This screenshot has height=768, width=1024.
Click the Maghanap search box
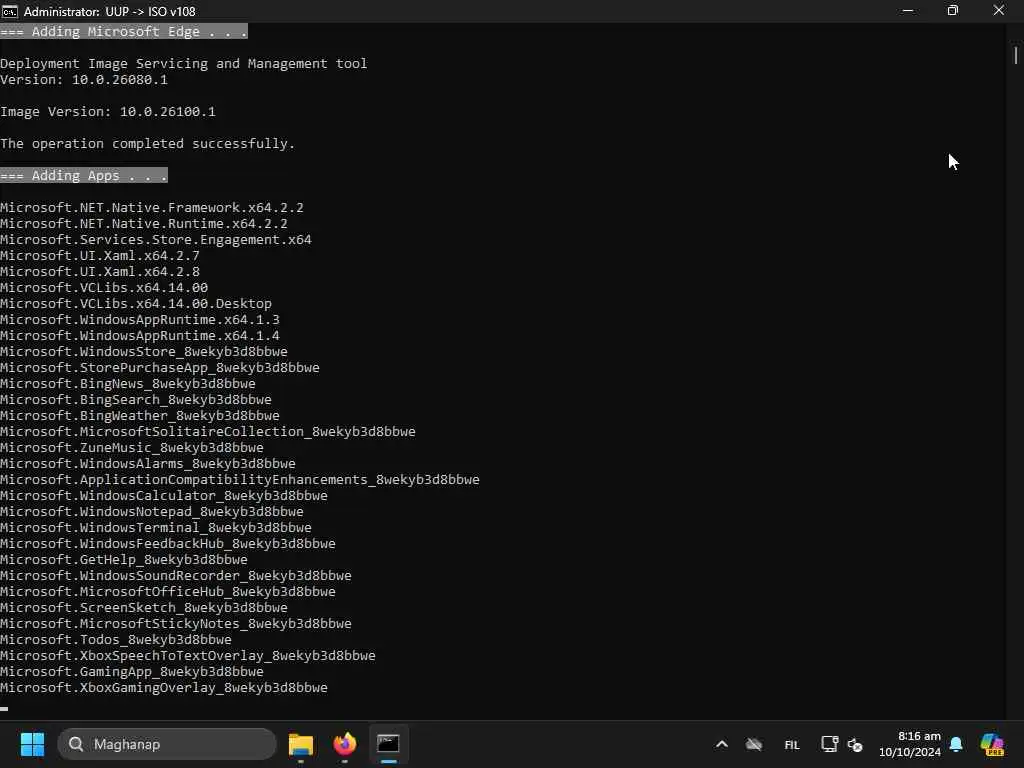point(167,744)
